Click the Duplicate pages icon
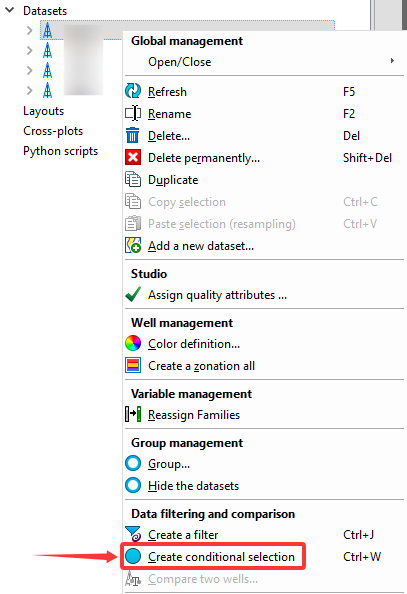The height and width of the screenshot is (594, 407). pyautogui.click(x=133, y=179)
